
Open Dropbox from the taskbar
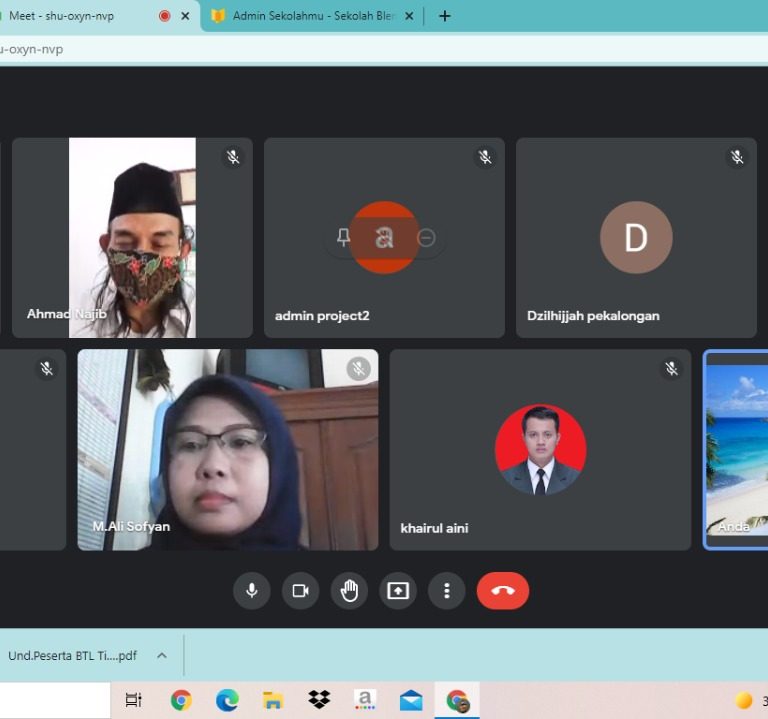click(x=319, y=700)
